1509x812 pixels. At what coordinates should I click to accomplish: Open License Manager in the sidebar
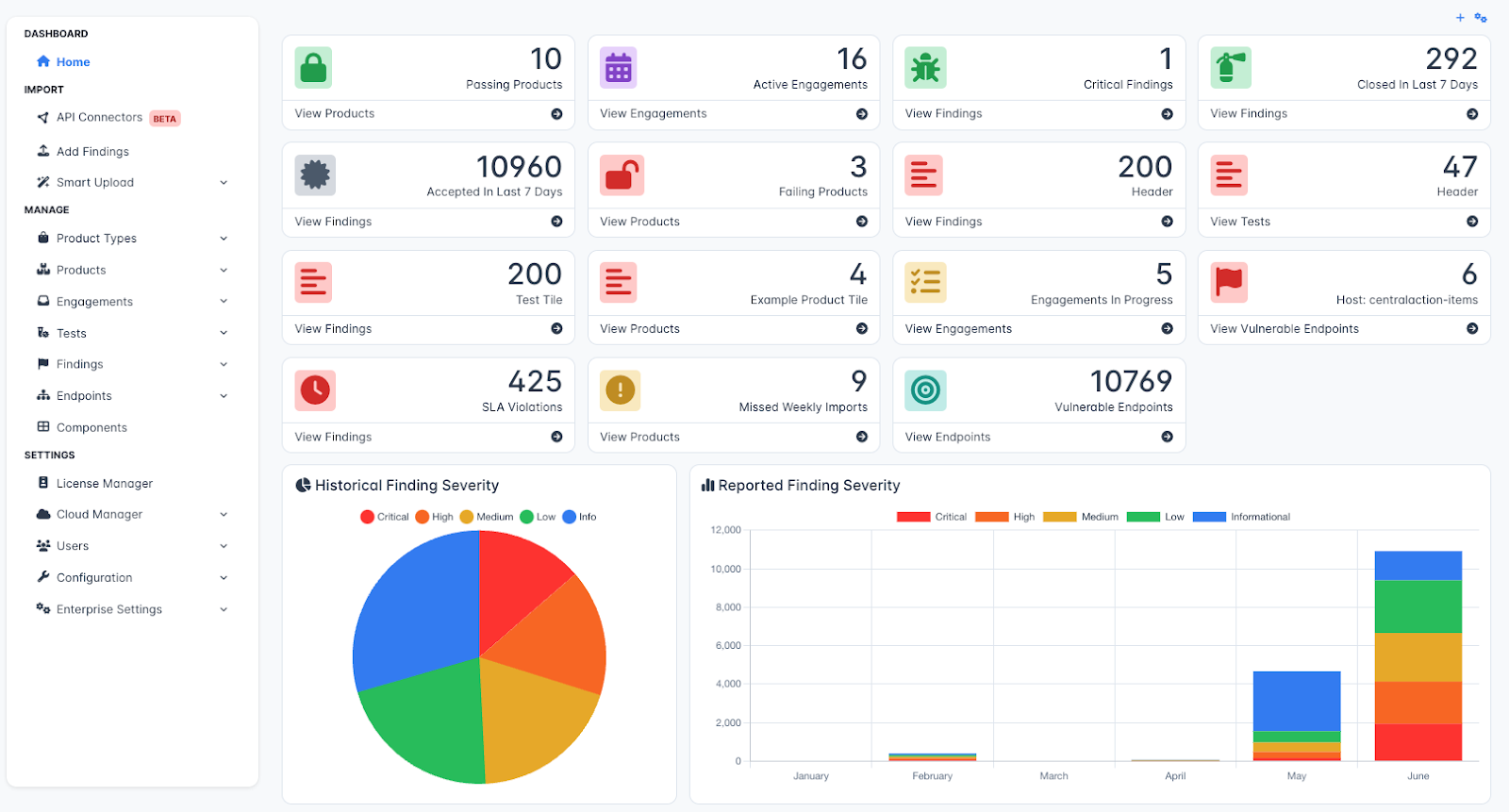tap(104, 484)
